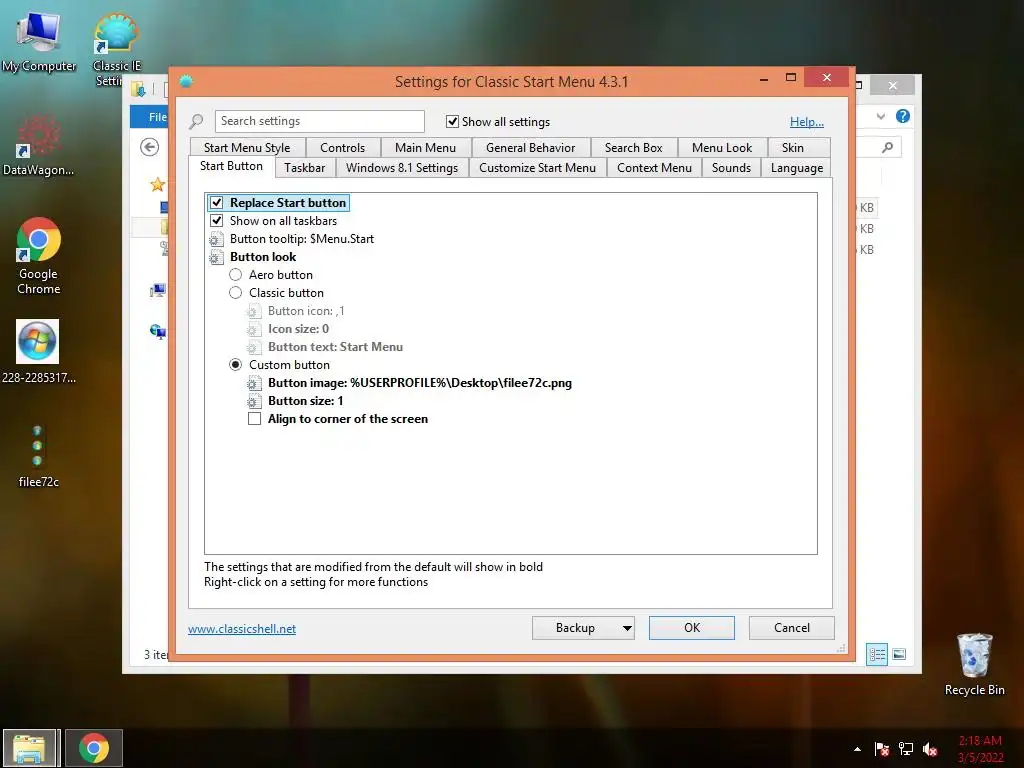Click OK to apply settings
The width and height of the screenshot is (1024, 768).
(x=692, y=628)
